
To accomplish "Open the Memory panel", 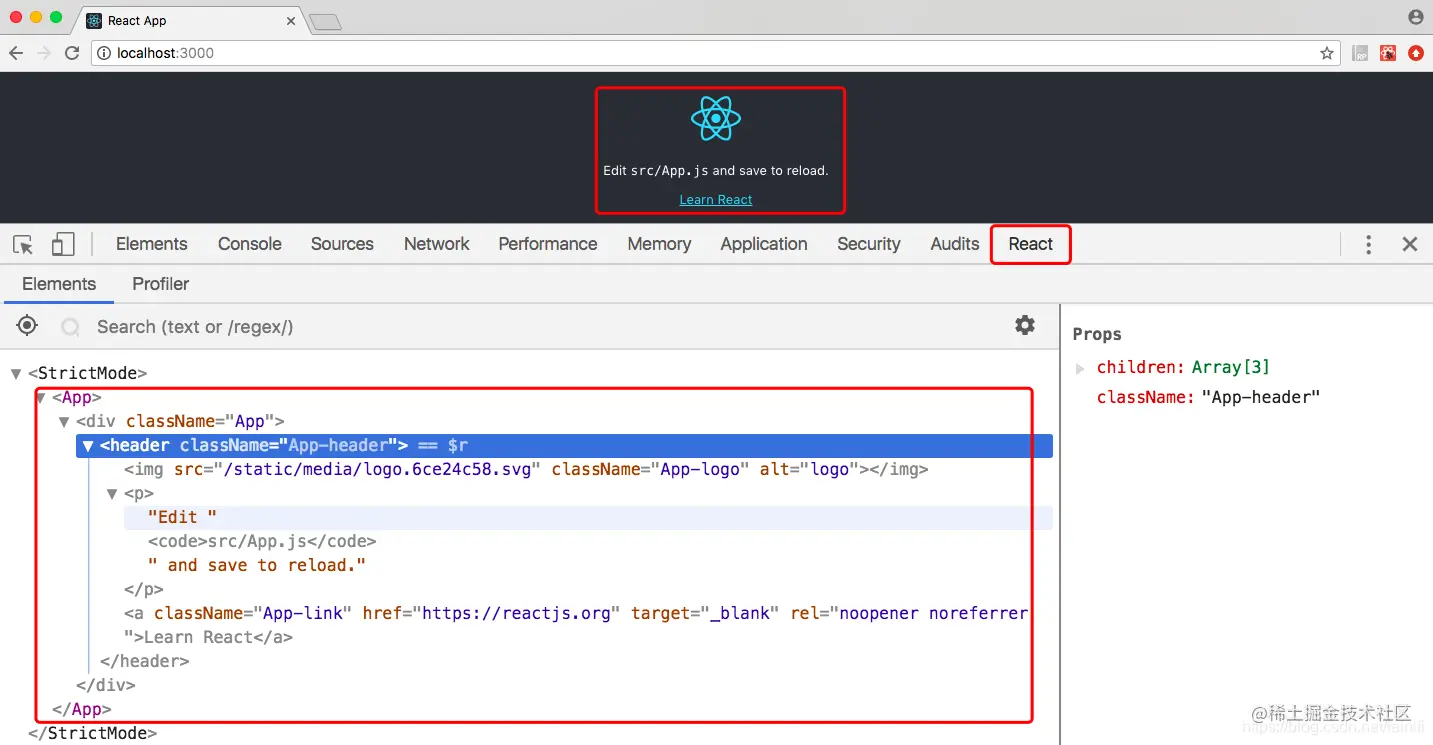I will click(x=659, y=244).
